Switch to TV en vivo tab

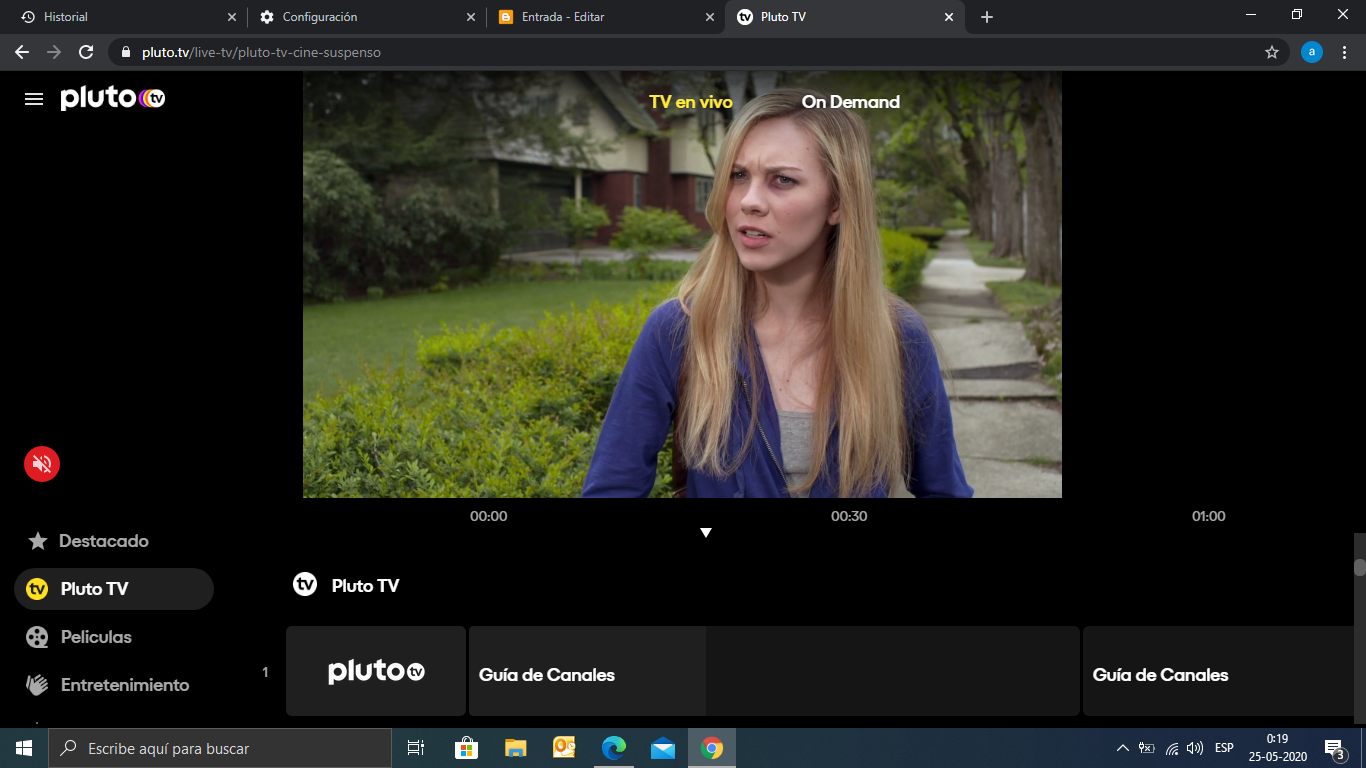pos(691,102)
